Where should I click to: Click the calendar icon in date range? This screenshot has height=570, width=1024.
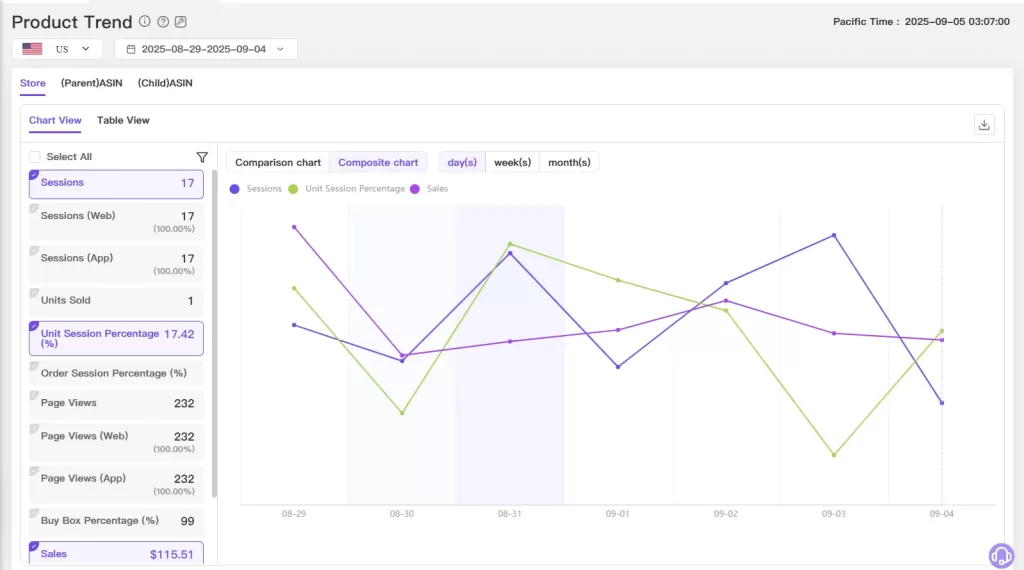pos(131,49)
